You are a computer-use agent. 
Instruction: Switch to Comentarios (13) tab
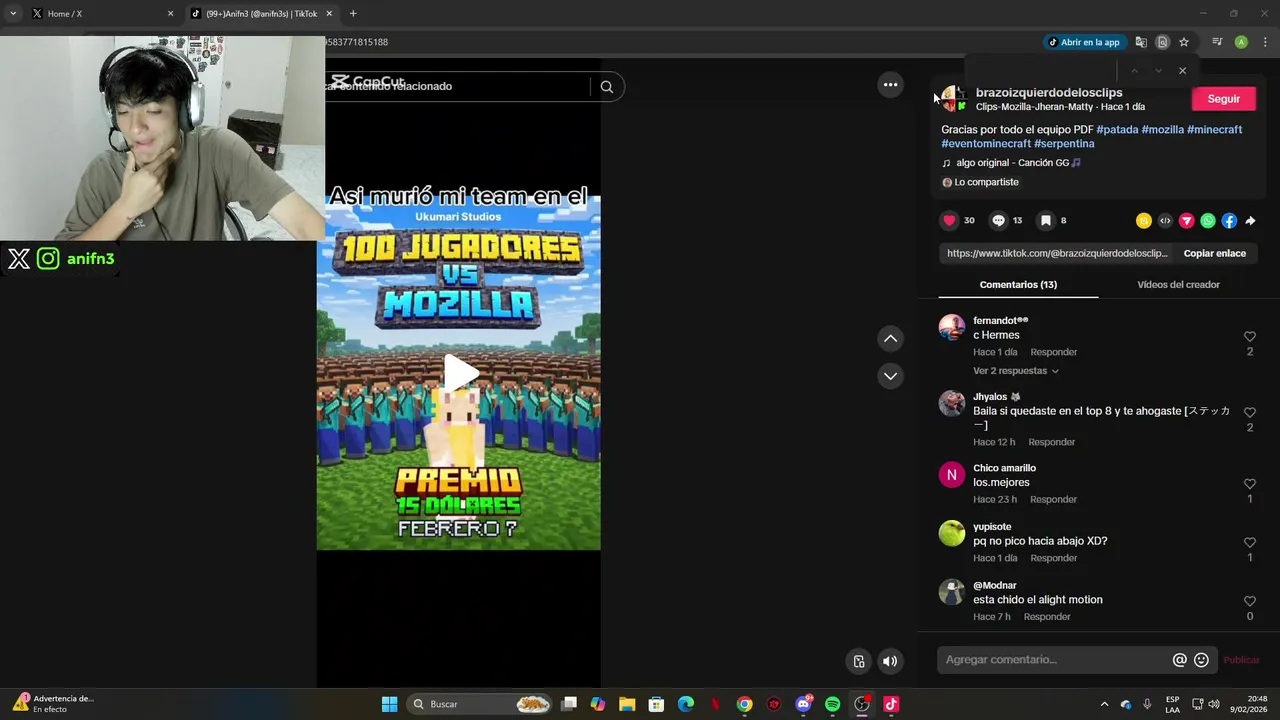pyautogui.click(x=1018, y=285)
